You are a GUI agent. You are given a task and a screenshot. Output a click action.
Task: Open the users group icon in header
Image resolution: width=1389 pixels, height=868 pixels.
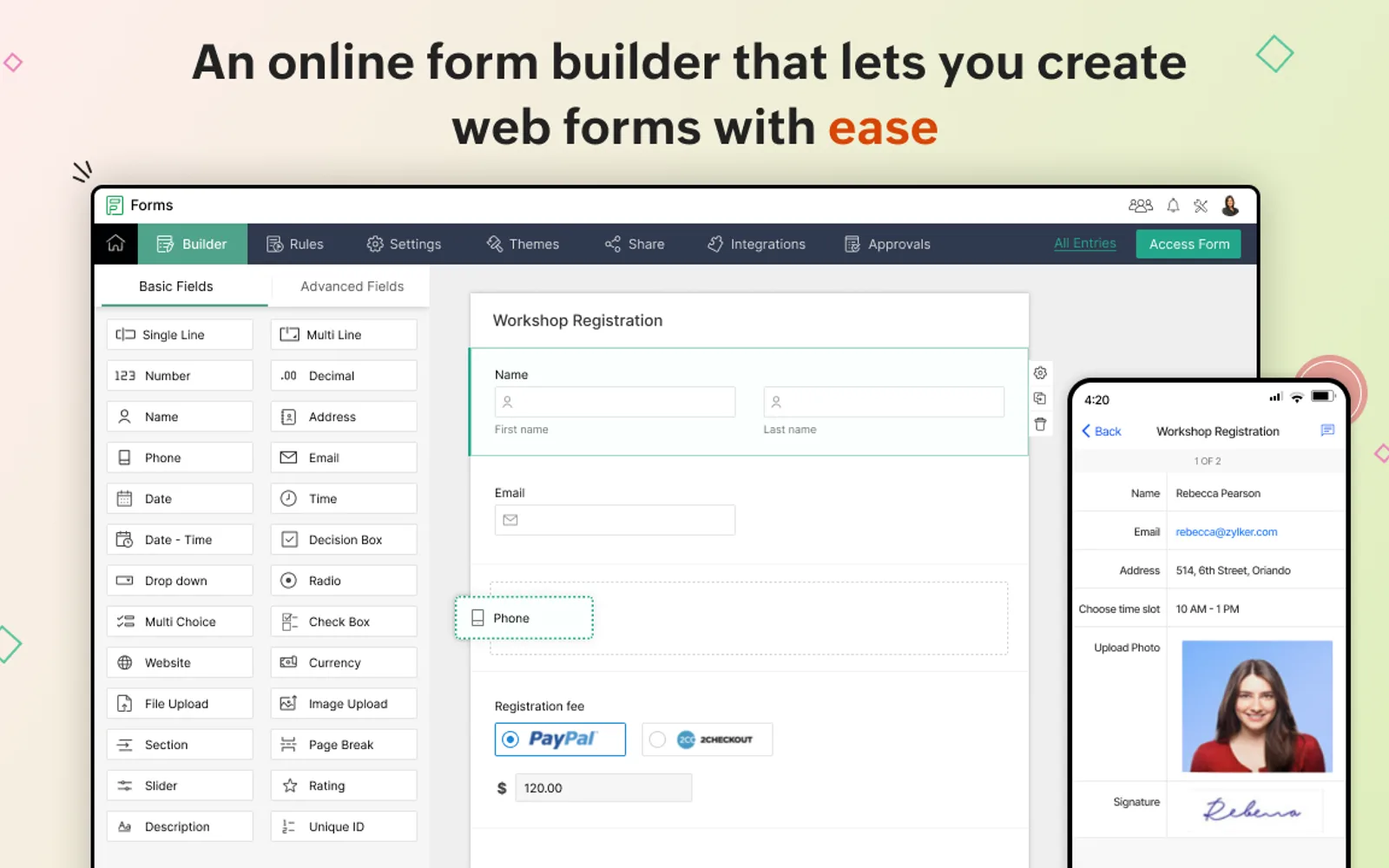(1140, 206)
